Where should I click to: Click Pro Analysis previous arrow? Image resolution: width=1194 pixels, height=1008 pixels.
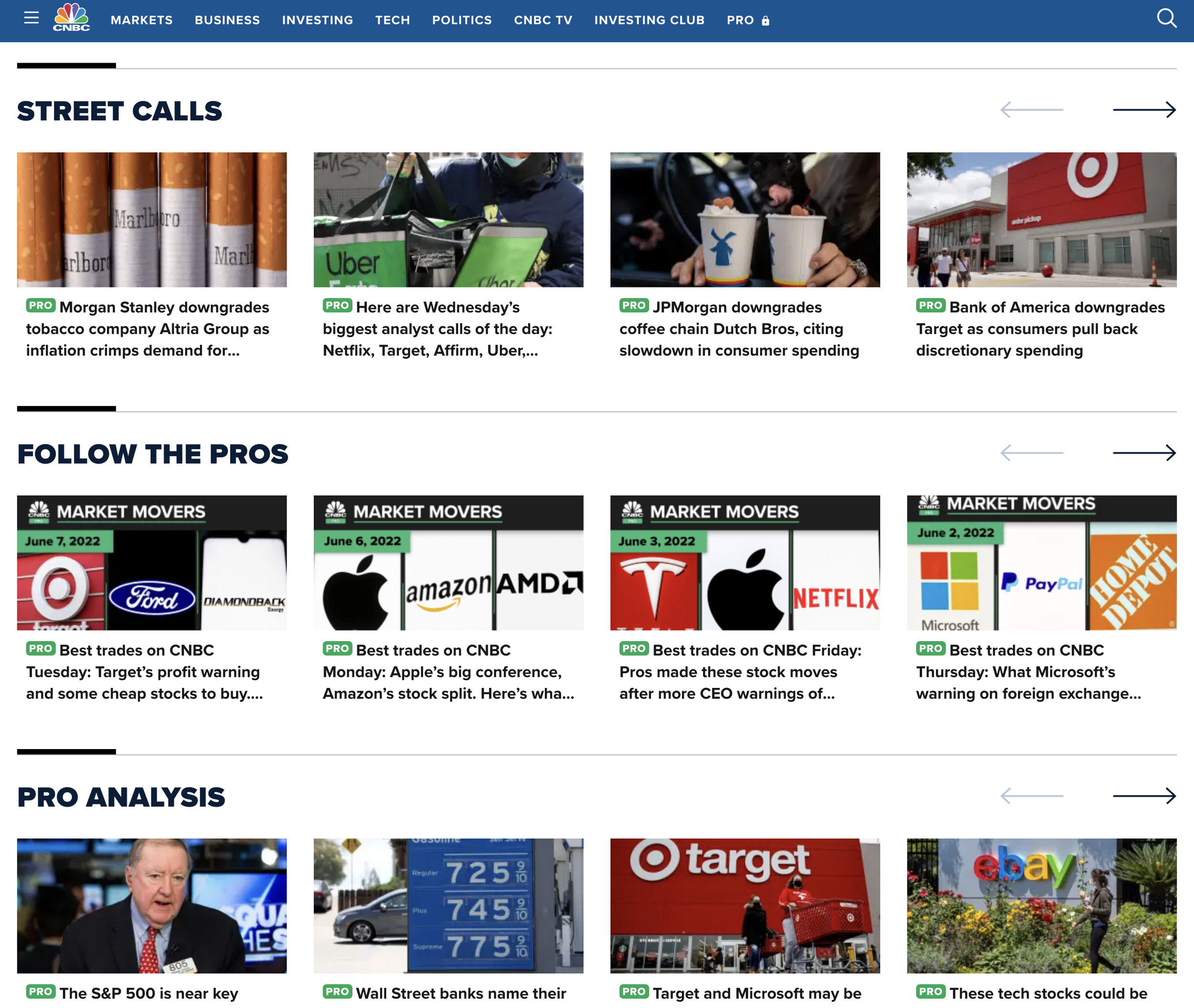1032,796
